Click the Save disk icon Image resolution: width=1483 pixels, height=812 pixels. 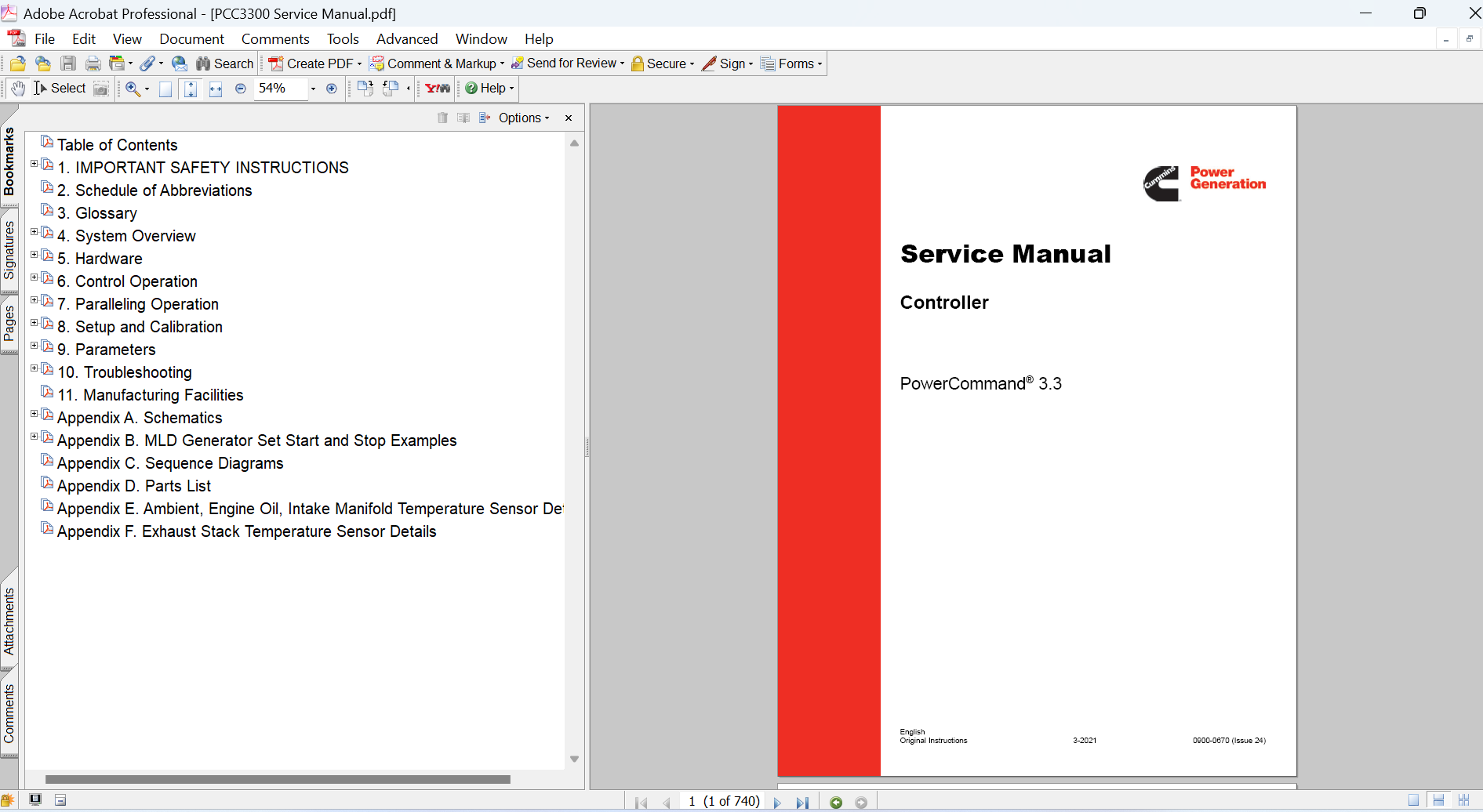pos(68,63)
